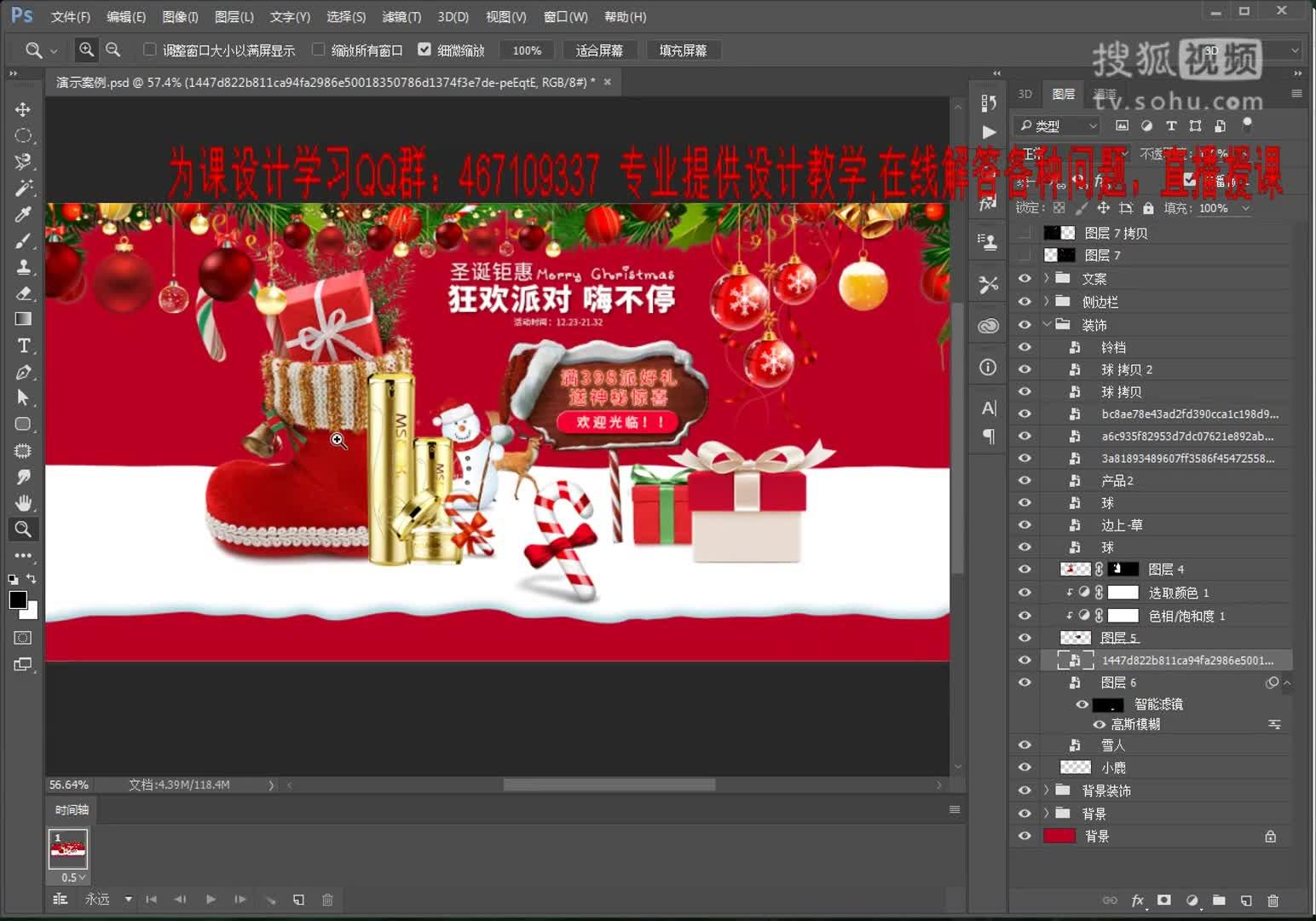Select the Move tool

23,109
